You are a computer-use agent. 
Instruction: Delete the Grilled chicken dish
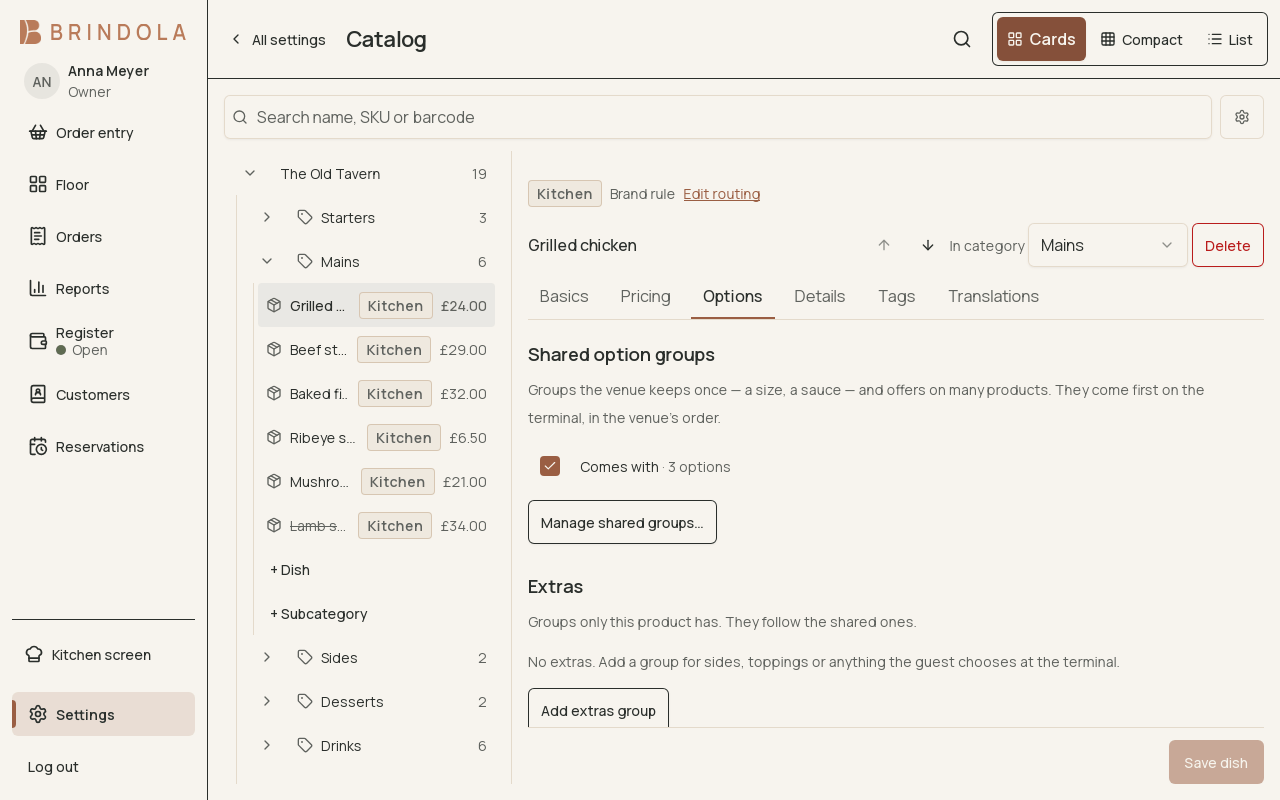point(1228,245)
